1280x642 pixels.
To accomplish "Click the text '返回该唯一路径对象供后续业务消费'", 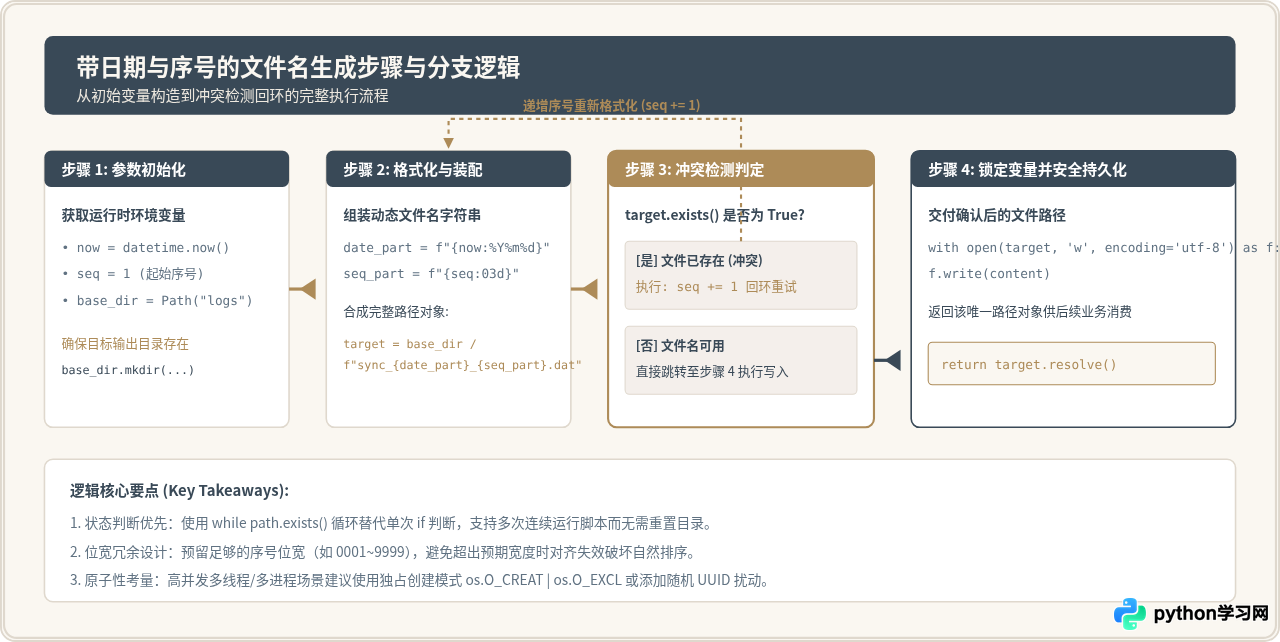I will coord(1030,311).
